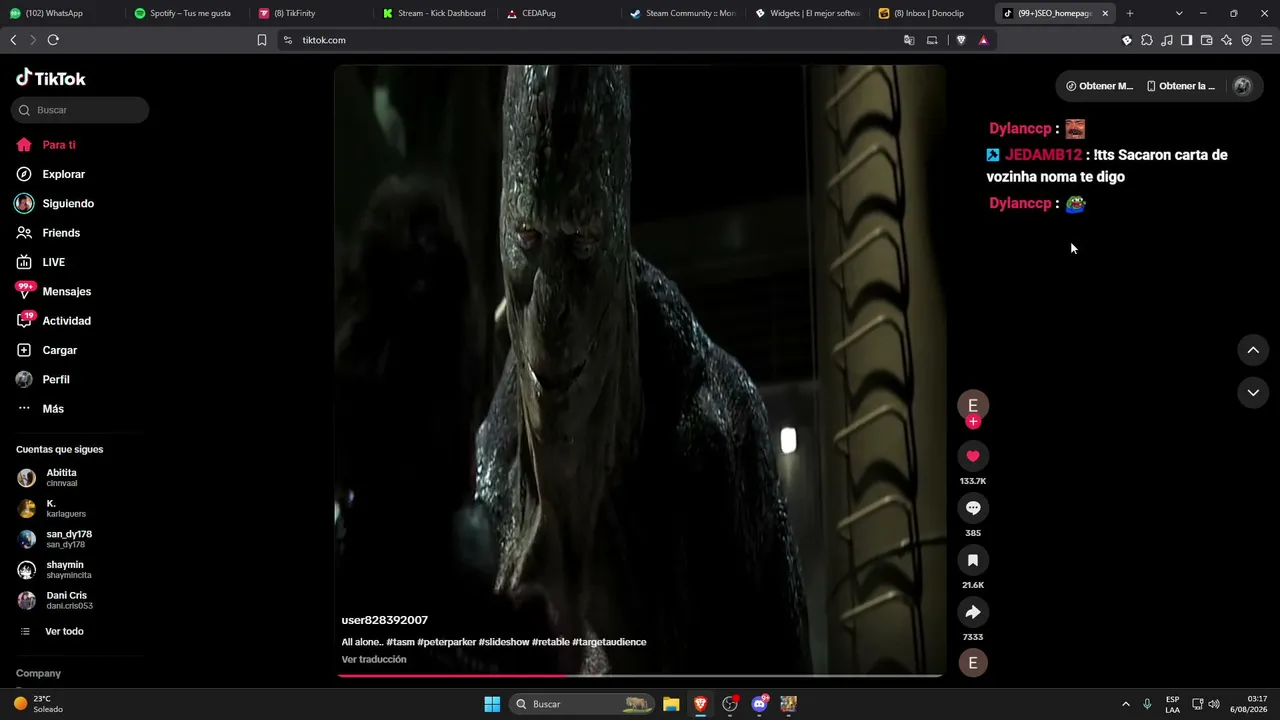Screen dimensions: 1280x720
Task: Switch to the TikFinity tab
Action: click(310, 13)
